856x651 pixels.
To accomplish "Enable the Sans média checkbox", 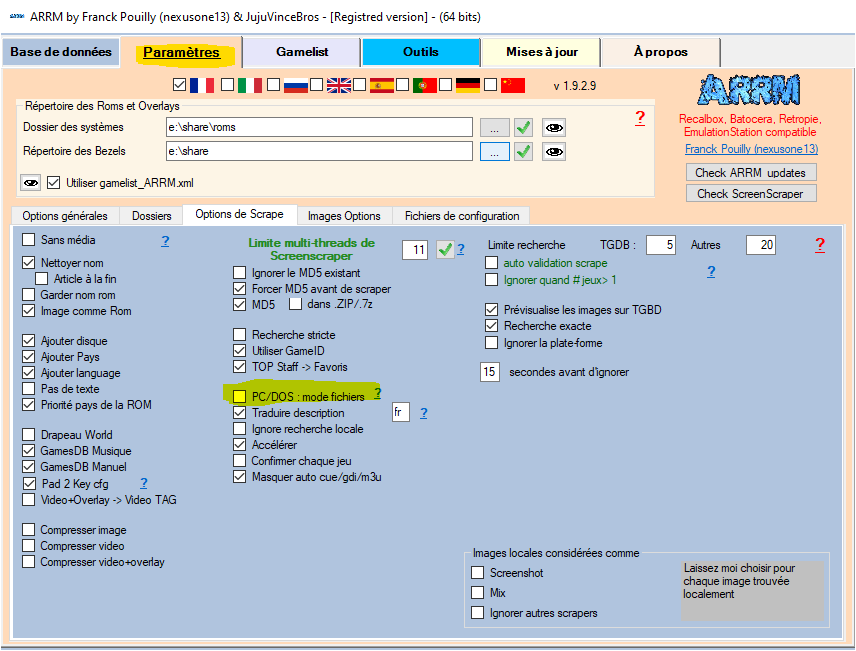I will click(x=28, y=241).
